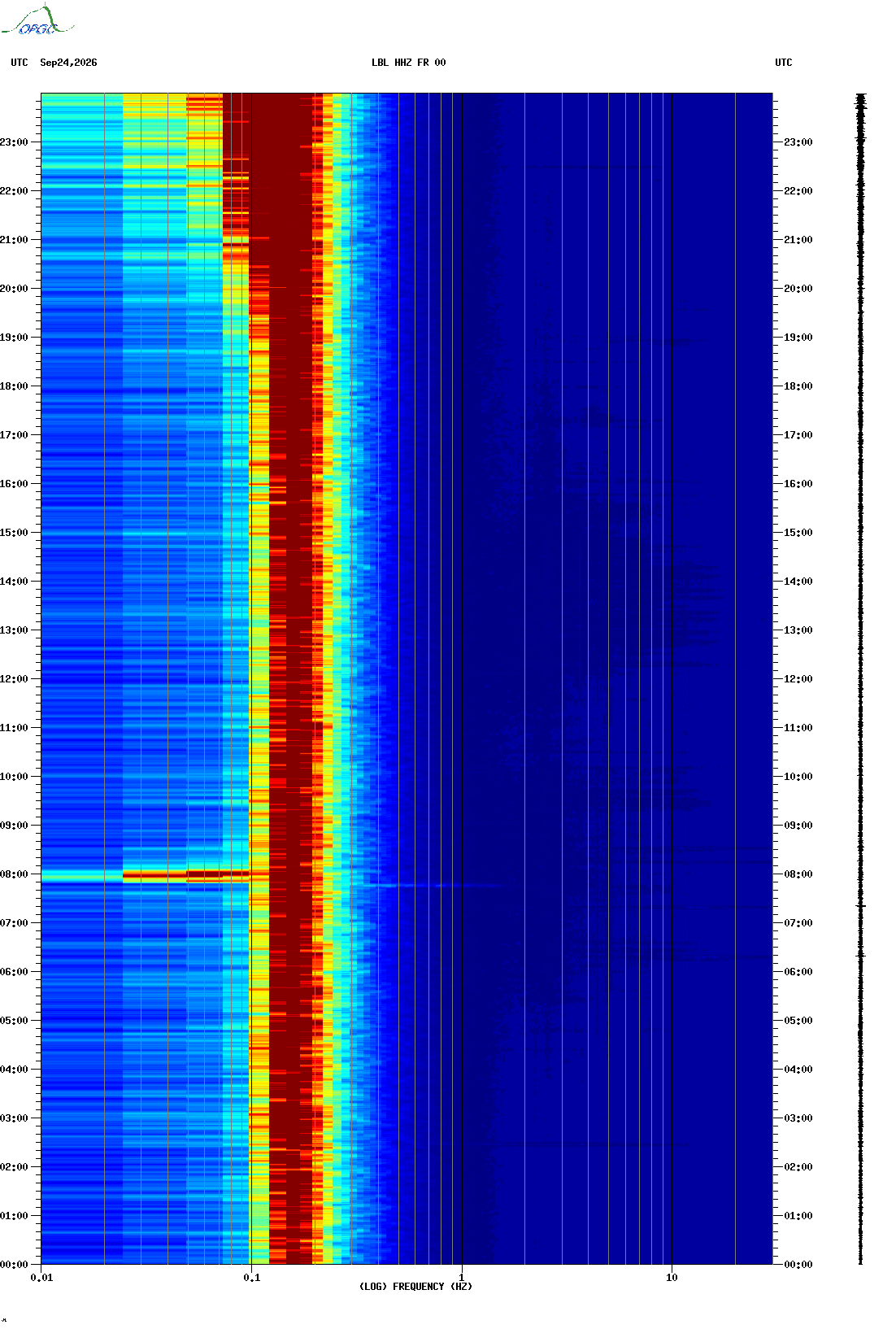
Task: Click the OGS logo in the corner
Action: point(37,20)
